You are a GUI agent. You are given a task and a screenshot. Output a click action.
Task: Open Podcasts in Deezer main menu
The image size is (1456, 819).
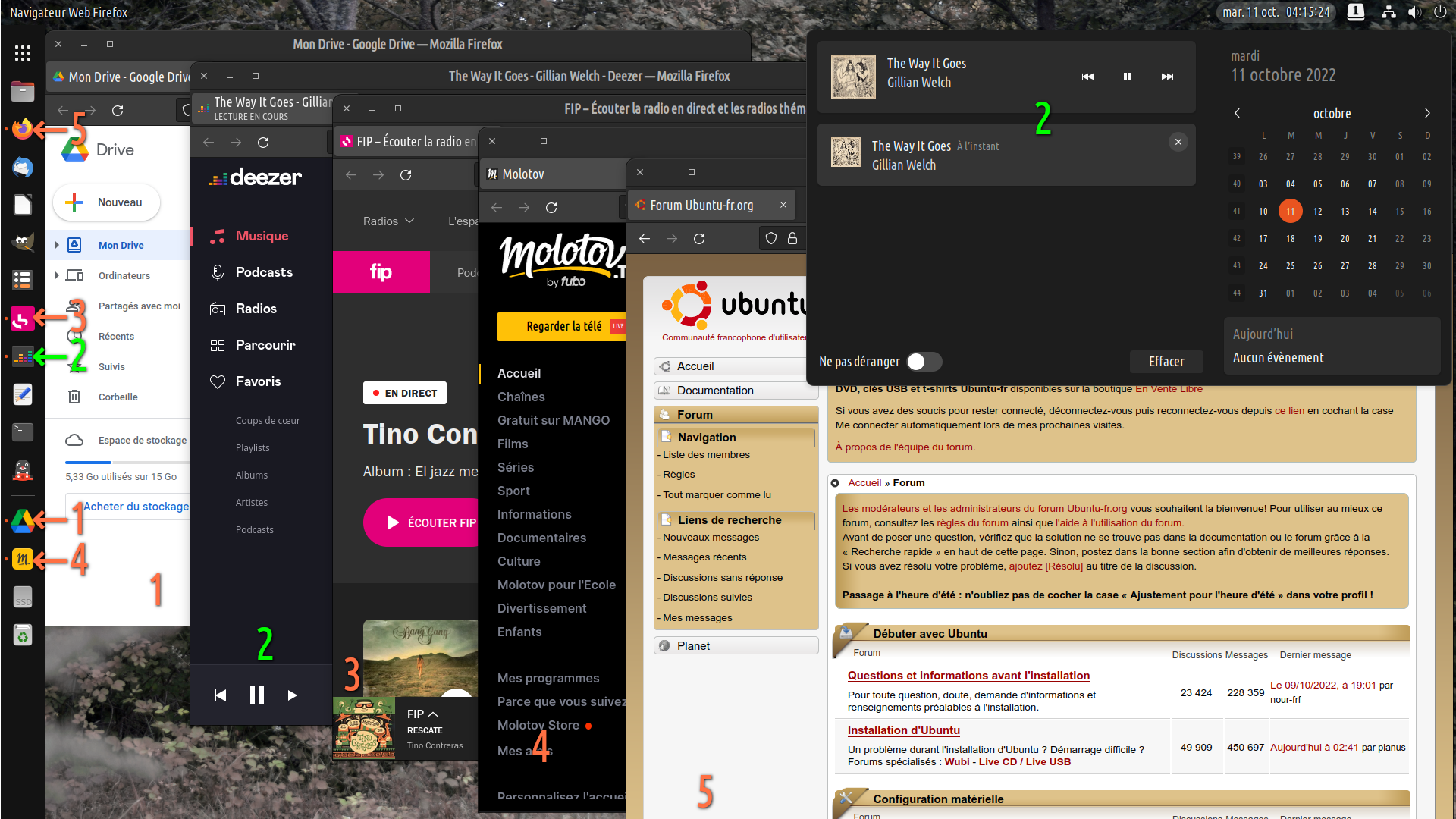pyautogui.click(x=264, y=272)
